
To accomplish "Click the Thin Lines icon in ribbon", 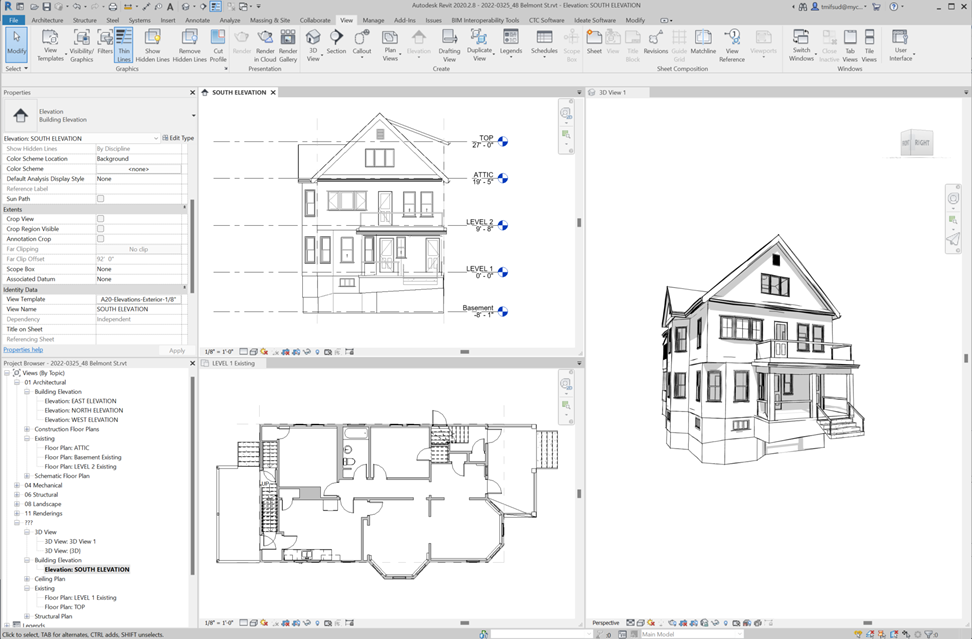I will pyautogui.click(x=124, y=44).
